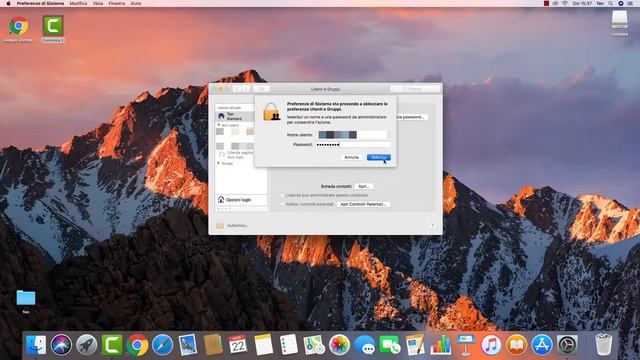Click the Wi-Fi status icon
The image size is (640, 360).
tap(565, 3)
